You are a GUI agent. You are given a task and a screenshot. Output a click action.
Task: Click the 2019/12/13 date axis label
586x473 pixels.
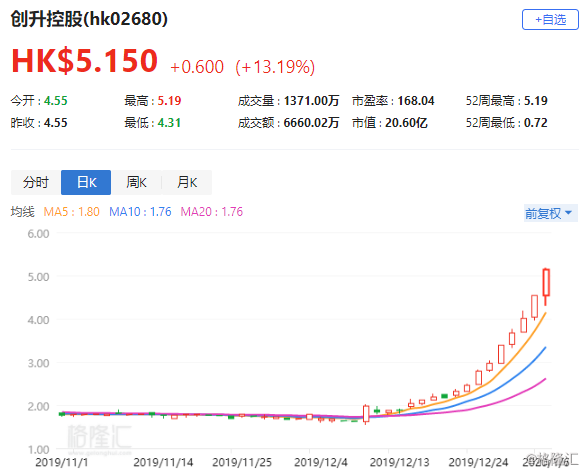coord(400,463)
